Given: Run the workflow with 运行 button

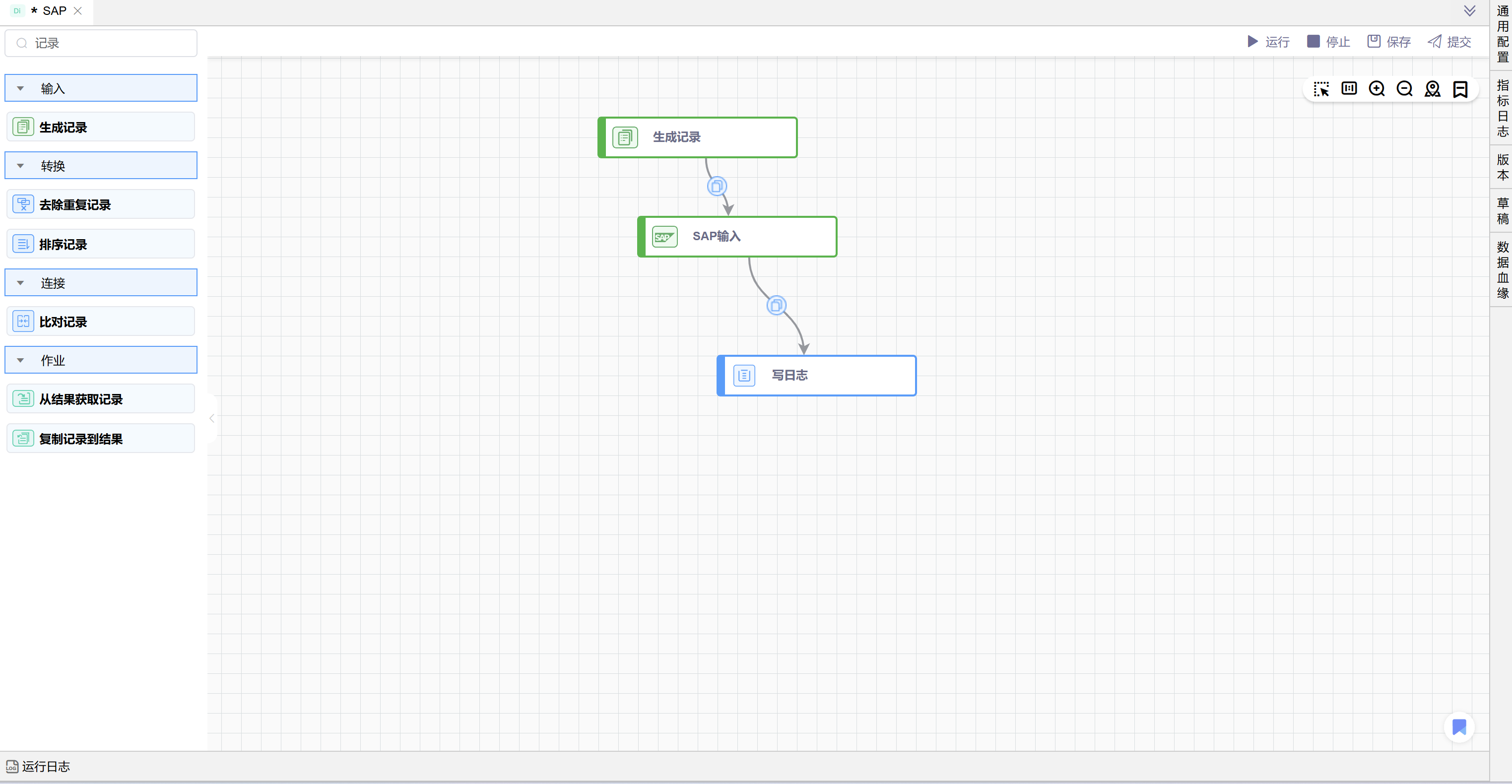Looking at the screenshot, I should 1268,42.
